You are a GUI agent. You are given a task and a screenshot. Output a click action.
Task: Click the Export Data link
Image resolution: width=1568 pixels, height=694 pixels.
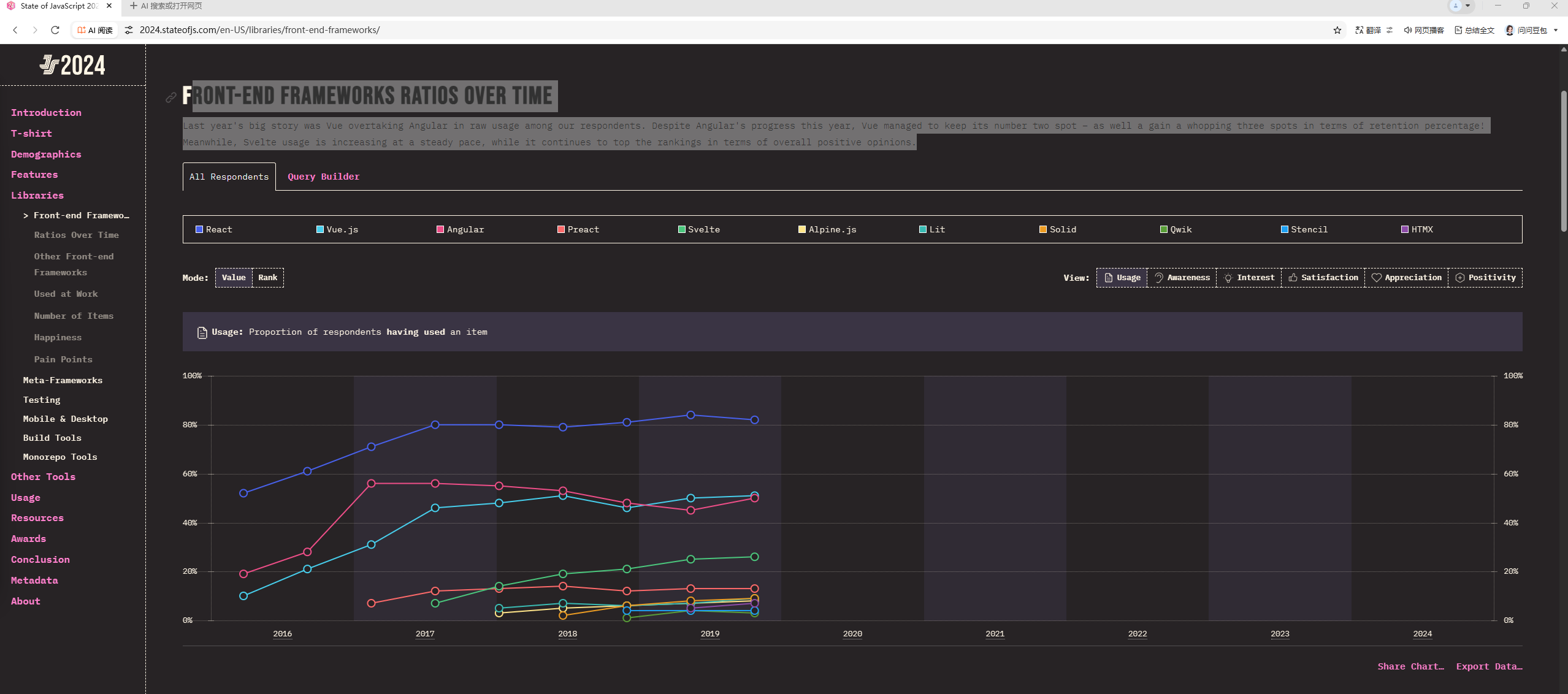(x=1488, y=666)
